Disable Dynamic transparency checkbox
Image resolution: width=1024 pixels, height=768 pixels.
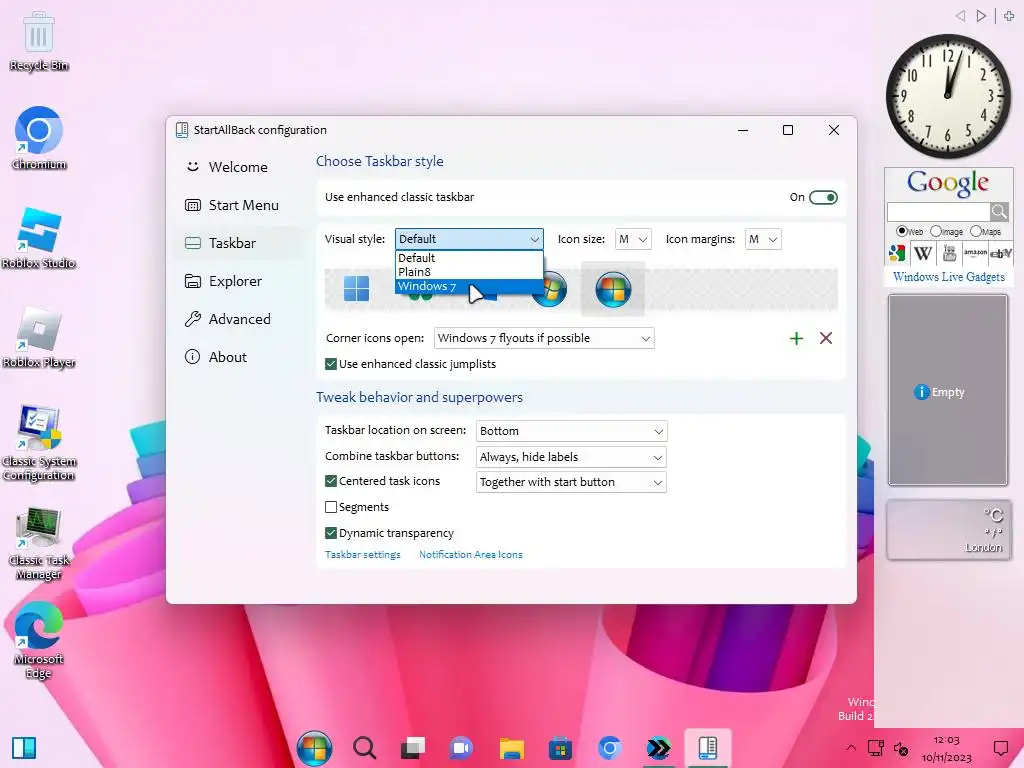[x=331, y=533]
